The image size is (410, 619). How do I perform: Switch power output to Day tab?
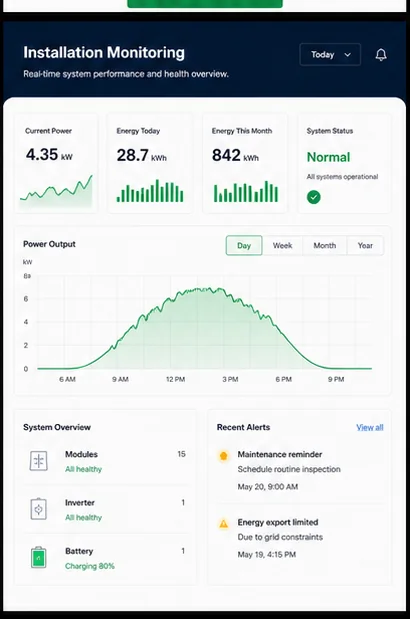click(244, 246)
